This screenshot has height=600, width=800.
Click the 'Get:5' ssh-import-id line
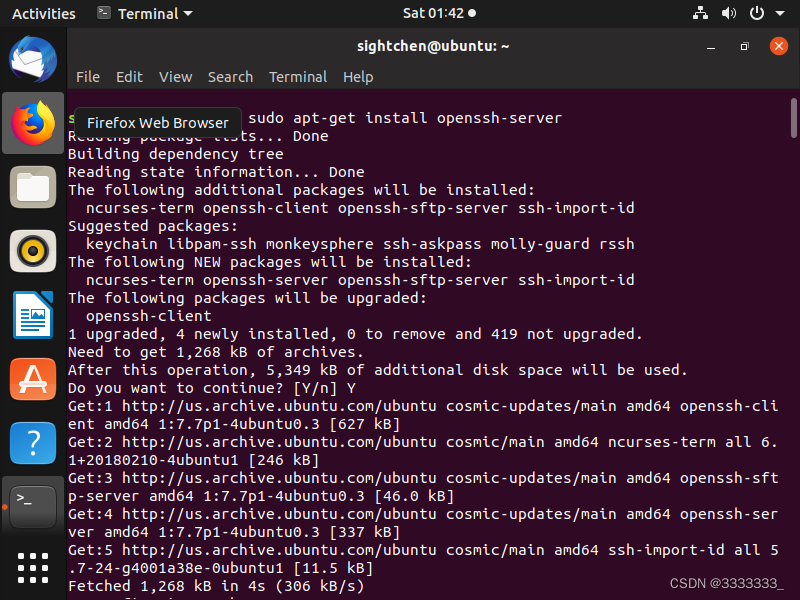point(423,559)
